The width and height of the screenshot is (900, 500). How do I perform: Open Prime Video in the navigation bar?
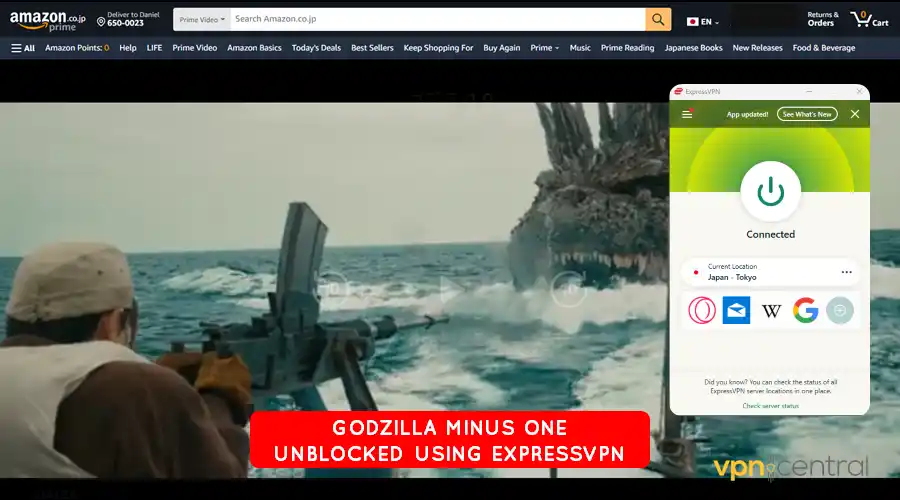pyautogui.click(x=195, y=48)
